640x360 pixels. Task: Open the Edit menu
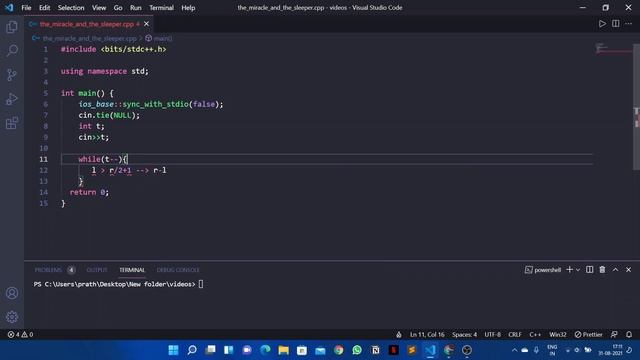click(44, 8)
